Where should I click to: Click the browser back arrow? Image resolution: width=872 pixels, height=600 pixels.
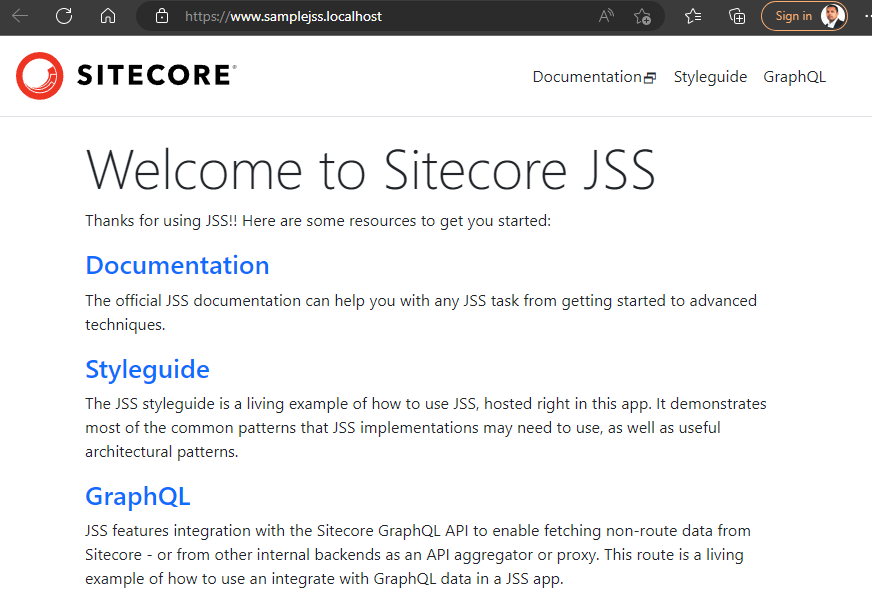[x=20, y=16]
